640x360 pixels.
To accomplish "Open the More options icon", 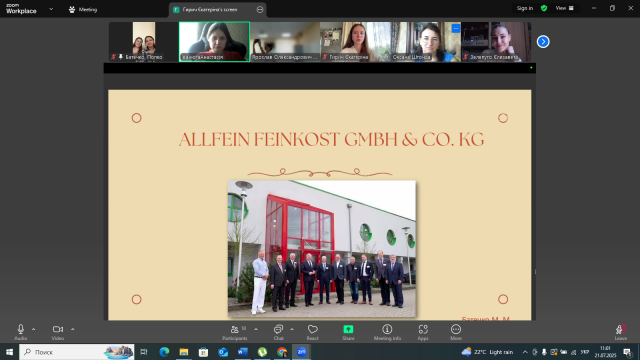I will [456, 329].
